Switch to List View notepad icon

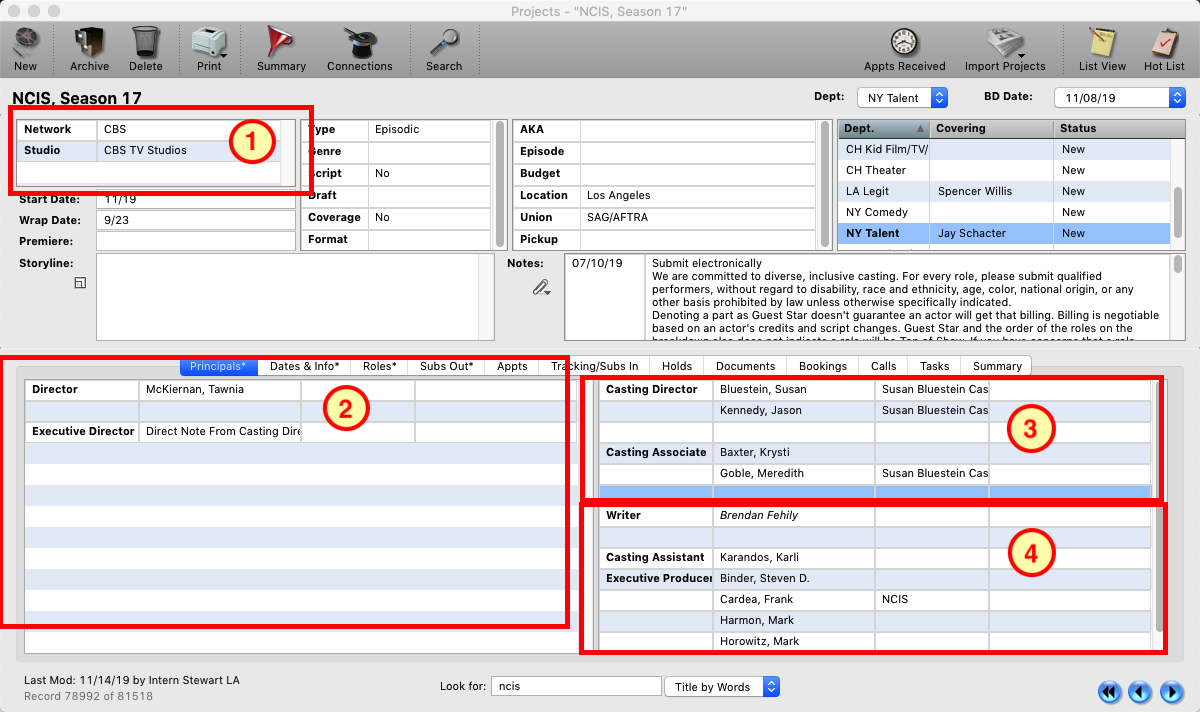[1102, 42]
